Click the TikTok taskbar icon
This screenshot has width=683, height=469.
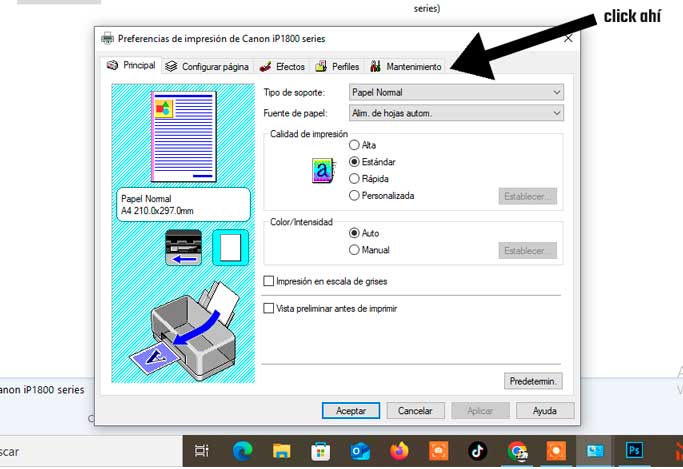(478, 451)
